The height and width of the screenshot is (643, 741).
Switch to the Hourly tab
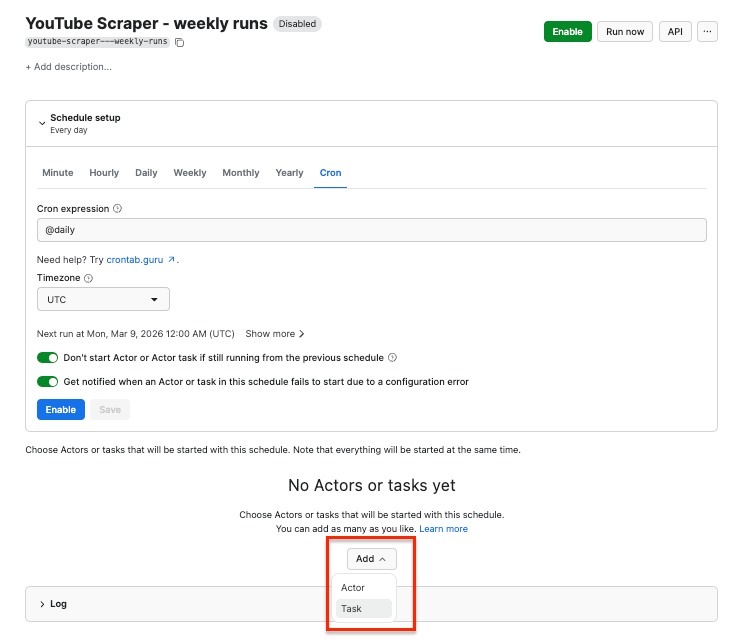click(104, 173)
